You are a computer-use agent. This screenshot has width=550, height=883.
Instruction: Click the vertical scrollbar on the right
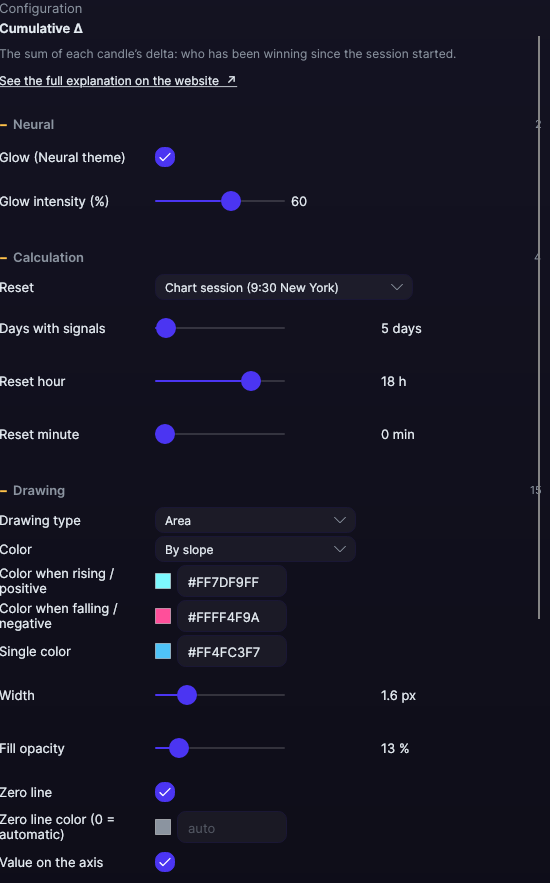(539, 328)
